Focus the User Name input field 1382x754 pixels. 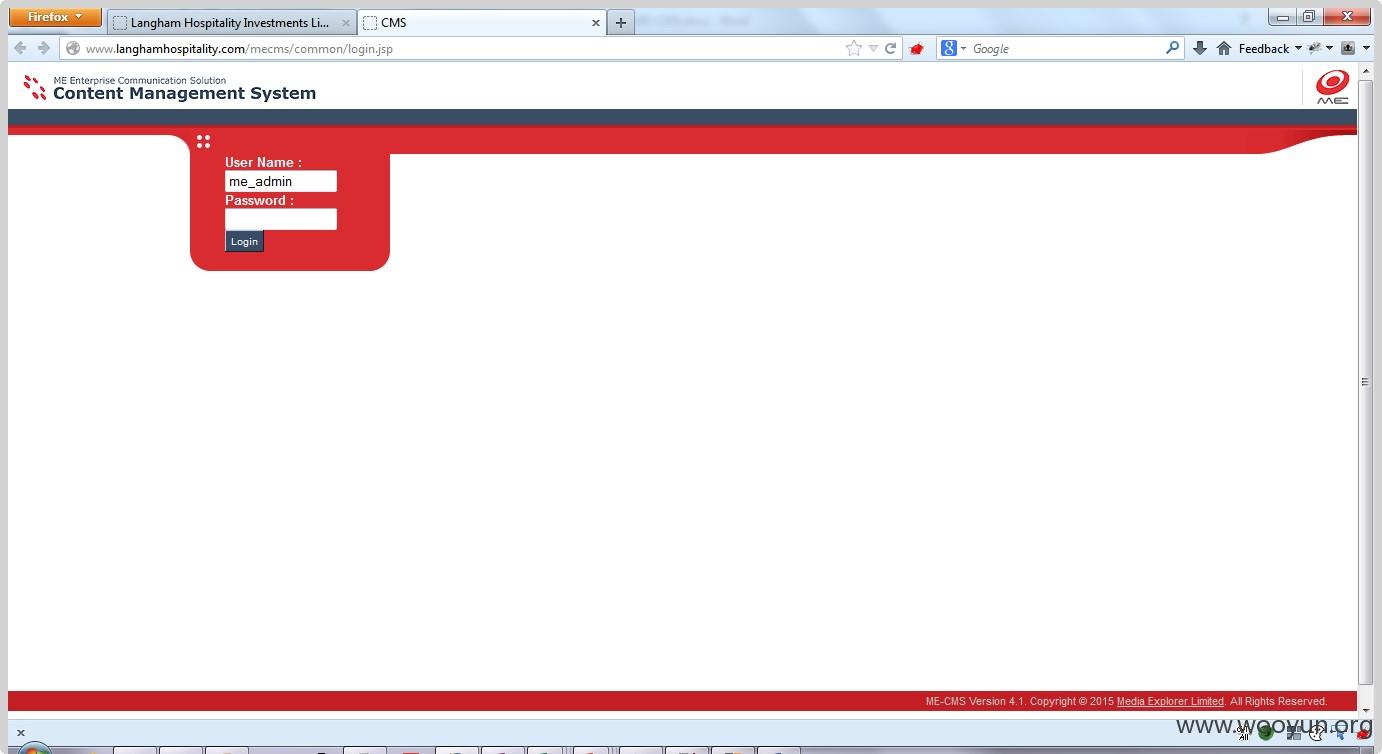[281, 181]
